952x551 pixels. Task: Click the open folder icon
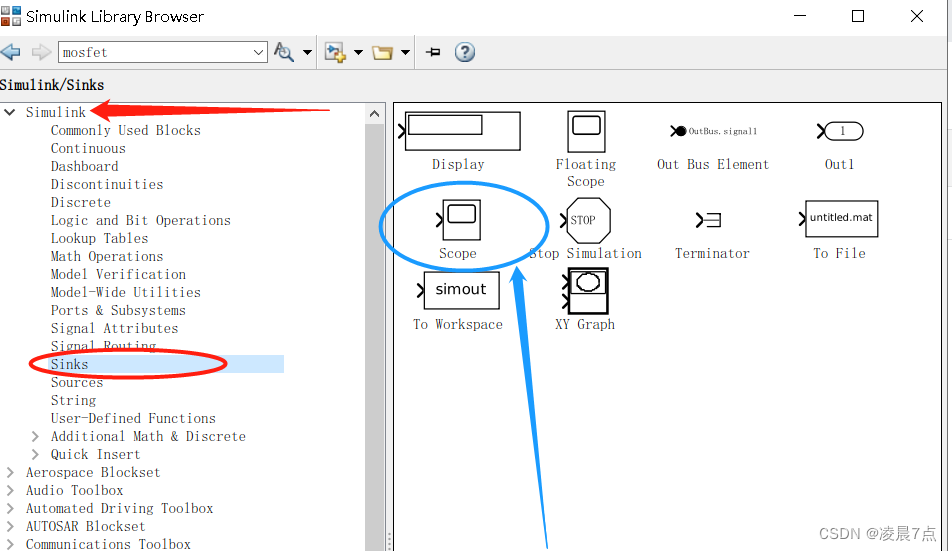pos(382,53)
